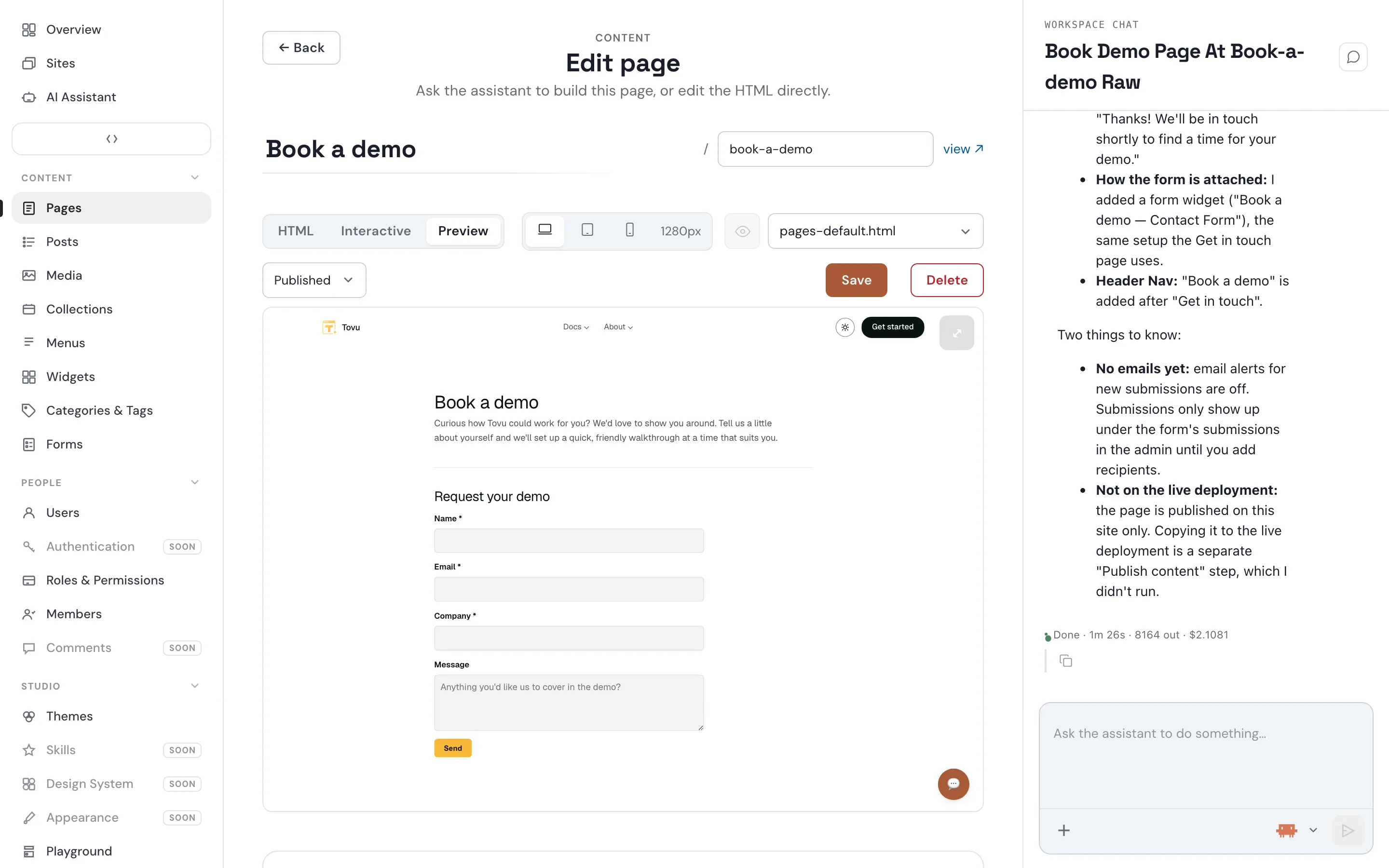Edit the book-a-demo slug field

click(x=825, y=149)
